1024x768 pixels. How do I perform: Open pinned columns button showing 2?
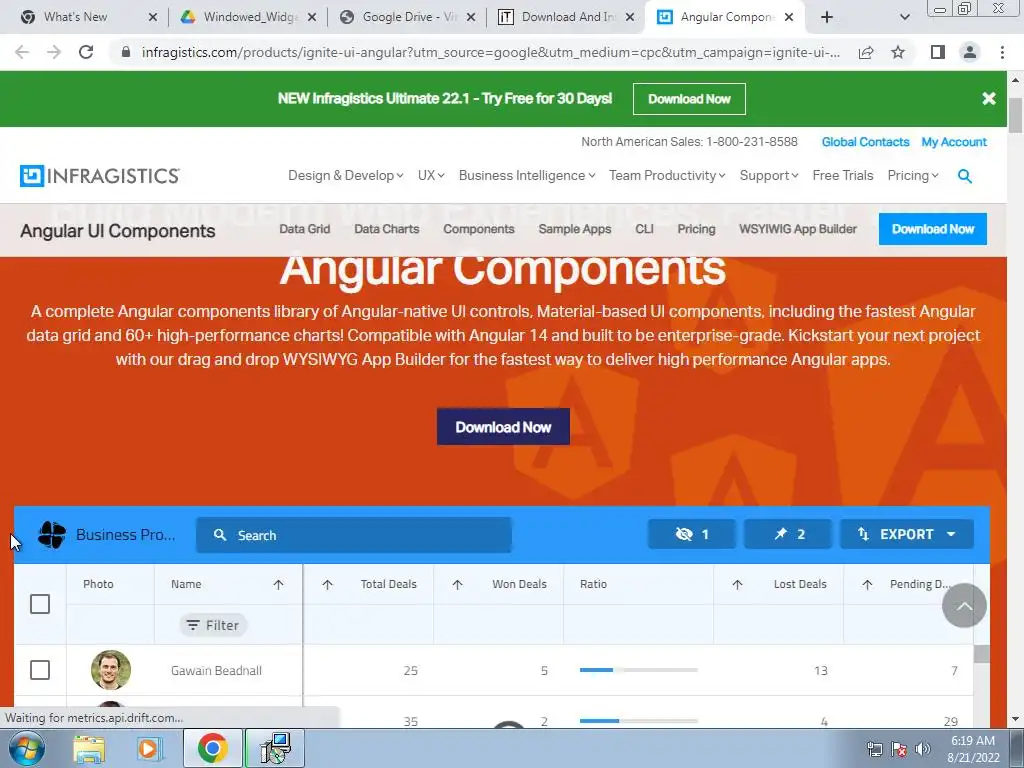[x=788, y=534]
